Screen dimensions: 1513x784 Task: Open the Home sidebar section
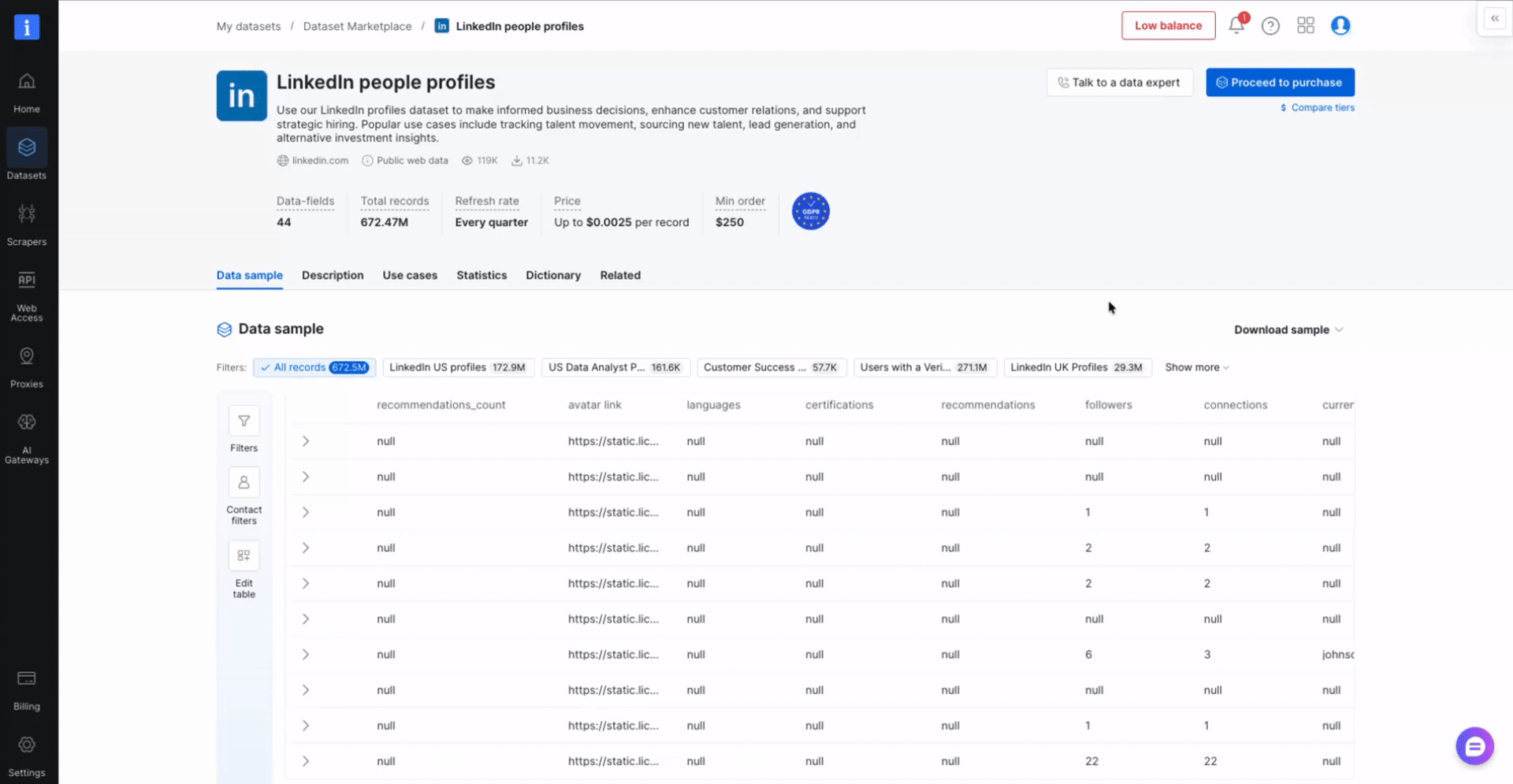pos(27,93)
